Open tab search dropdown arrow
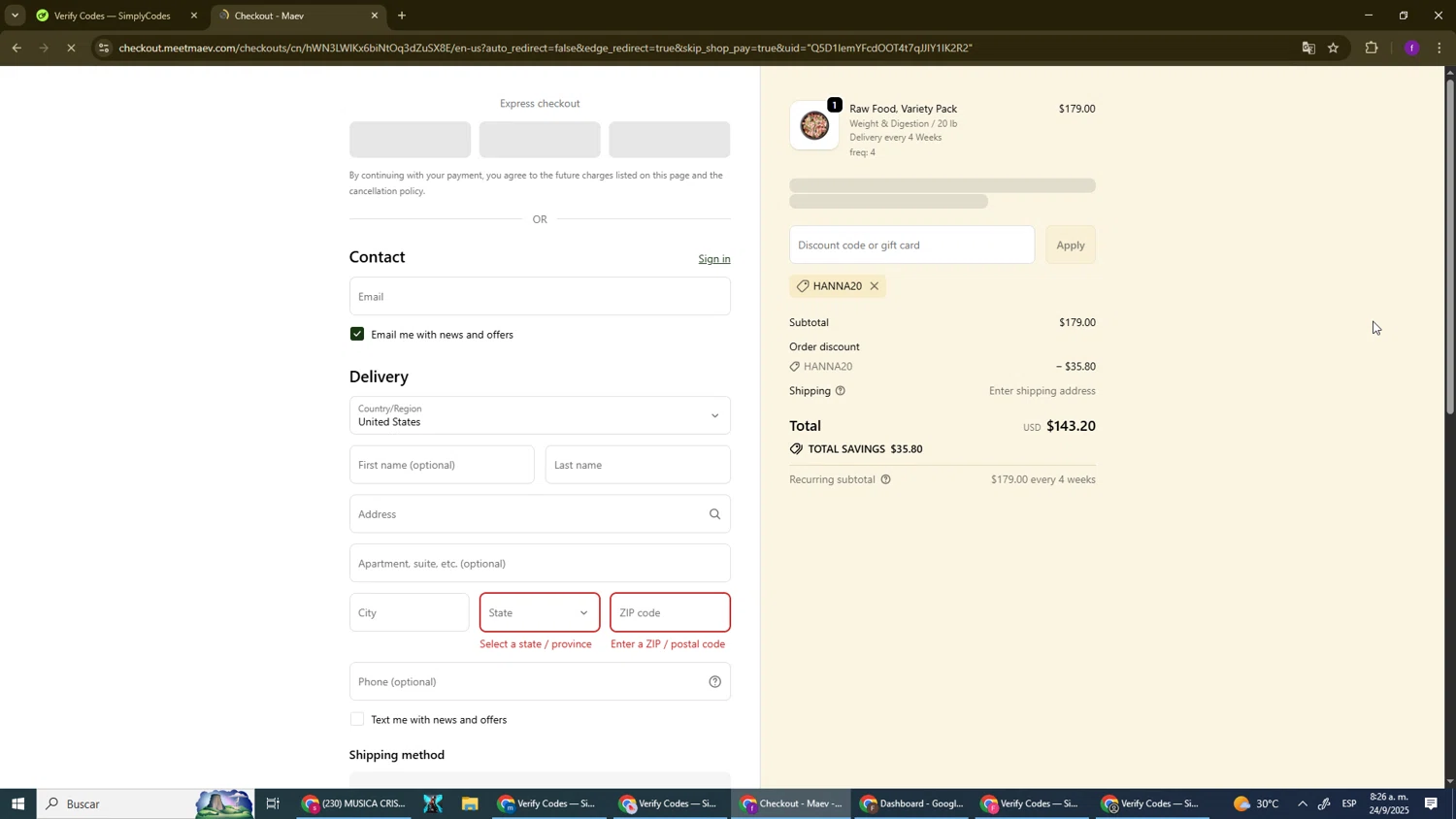The width and height of the screenshot is (1456, 819). pyautogui.click(x=15, y=16)
